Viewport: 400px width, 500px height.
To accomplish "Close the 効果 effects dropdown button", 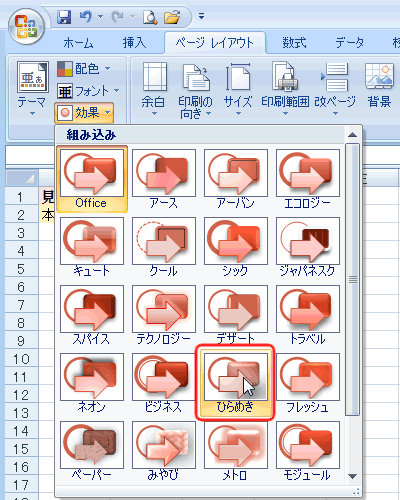I will click(84, 113).
